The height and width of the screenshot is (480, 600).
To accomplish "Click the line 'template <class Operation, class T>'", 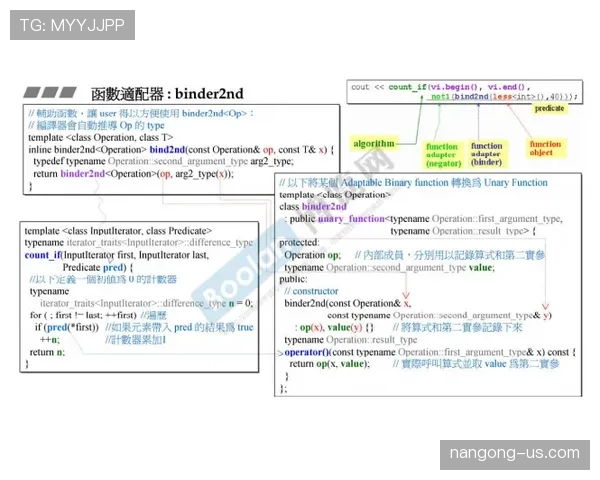I will (x=101, y=137).
